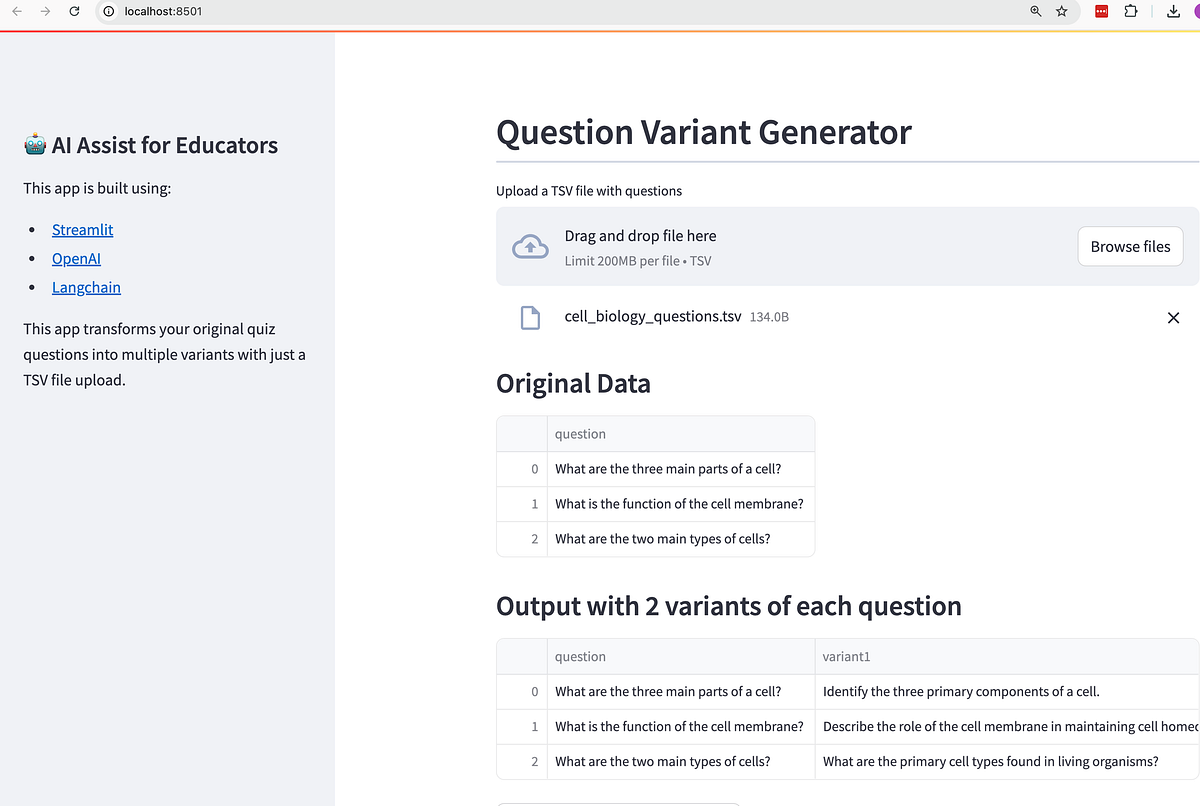The height and width of the screenshot is (806, 1200).
Task: Click the file icon next to cell_biology_questions.tsv
Action: pos(530,317)
